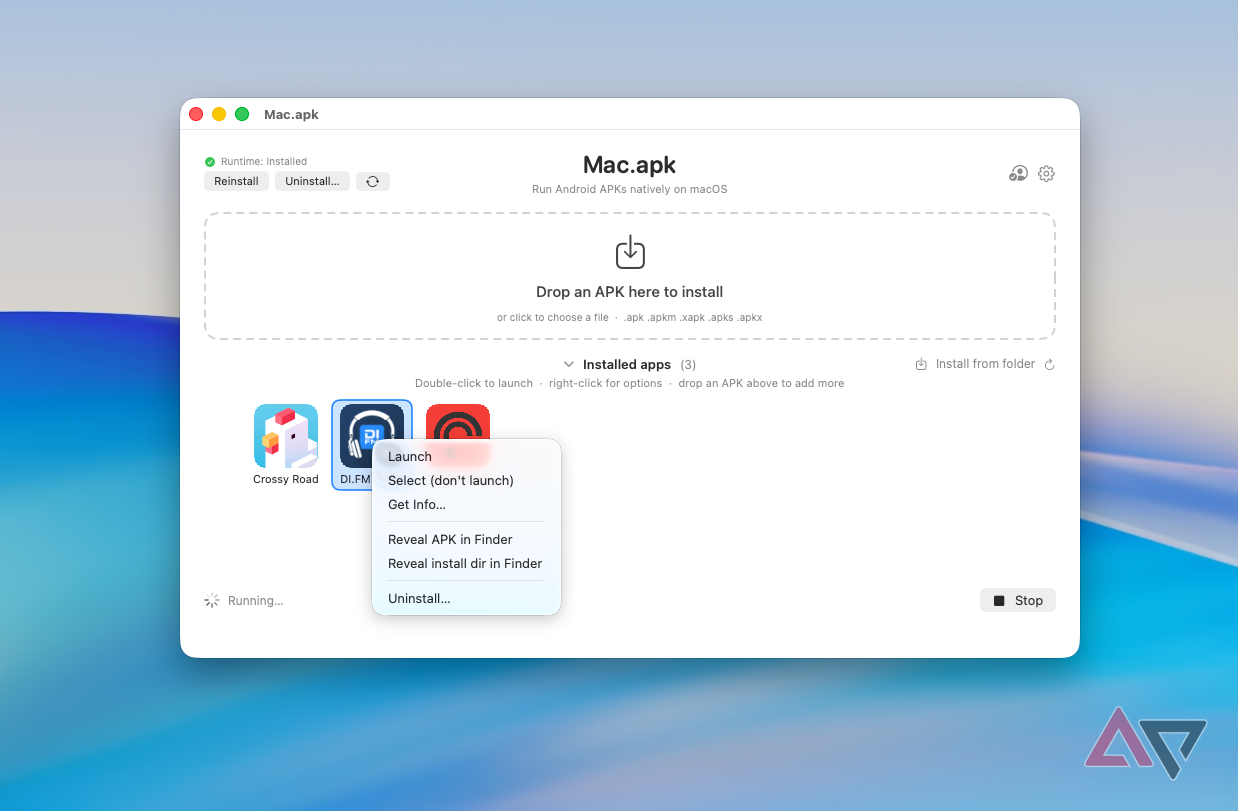Click the Crossy Road label

click(286, 479)
